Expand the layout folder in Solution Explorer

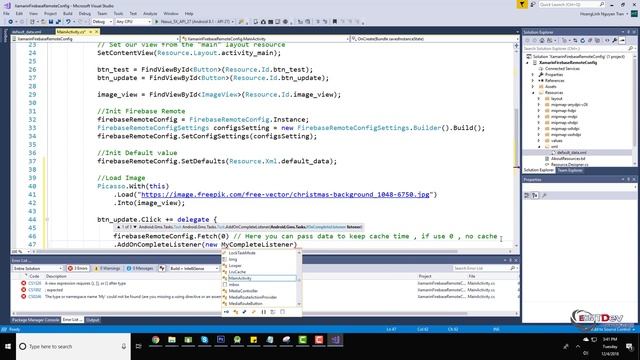pyautogui.click(x=539, y=99)
